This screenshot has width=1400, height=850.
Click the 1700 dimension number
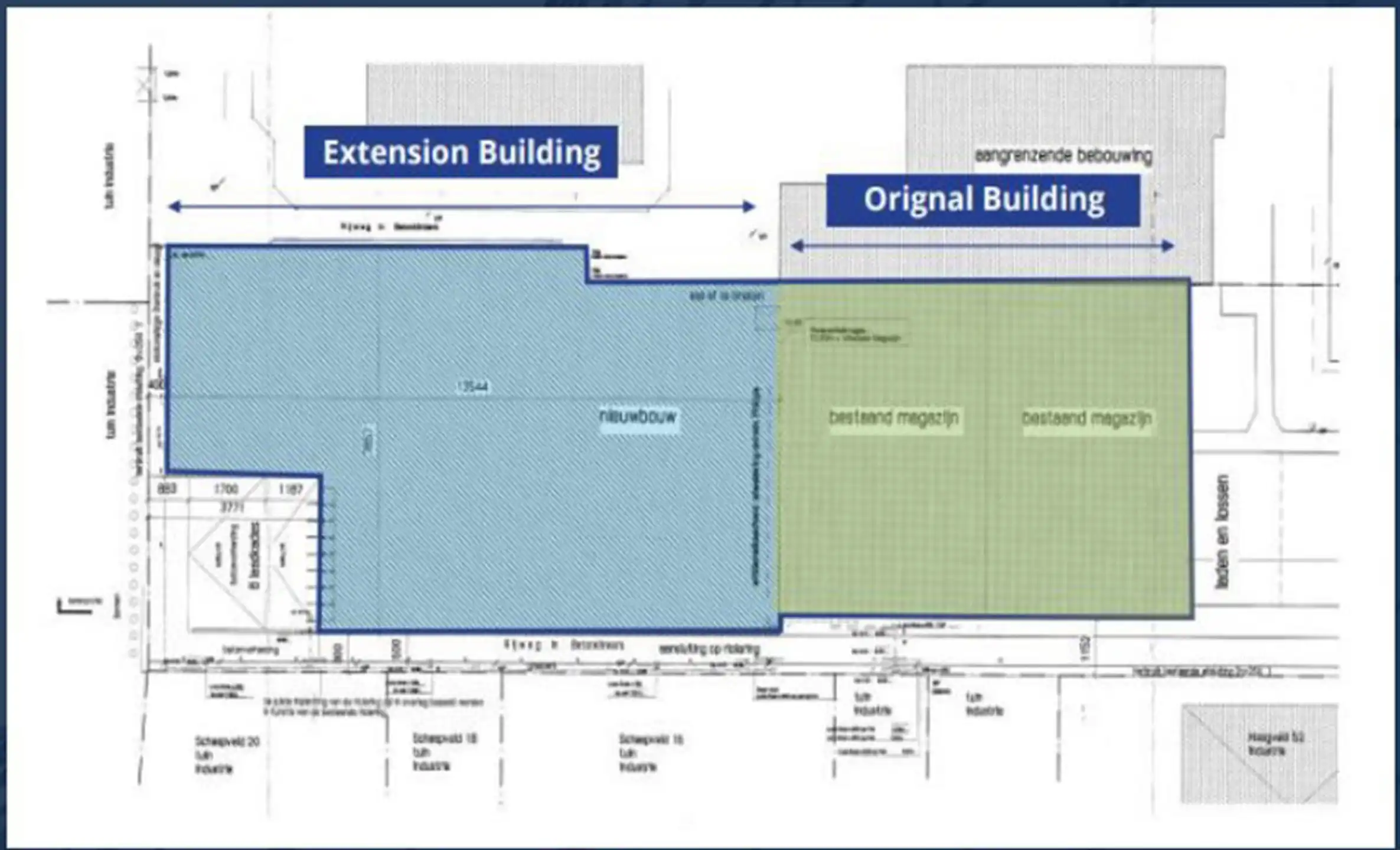[226, 489]
